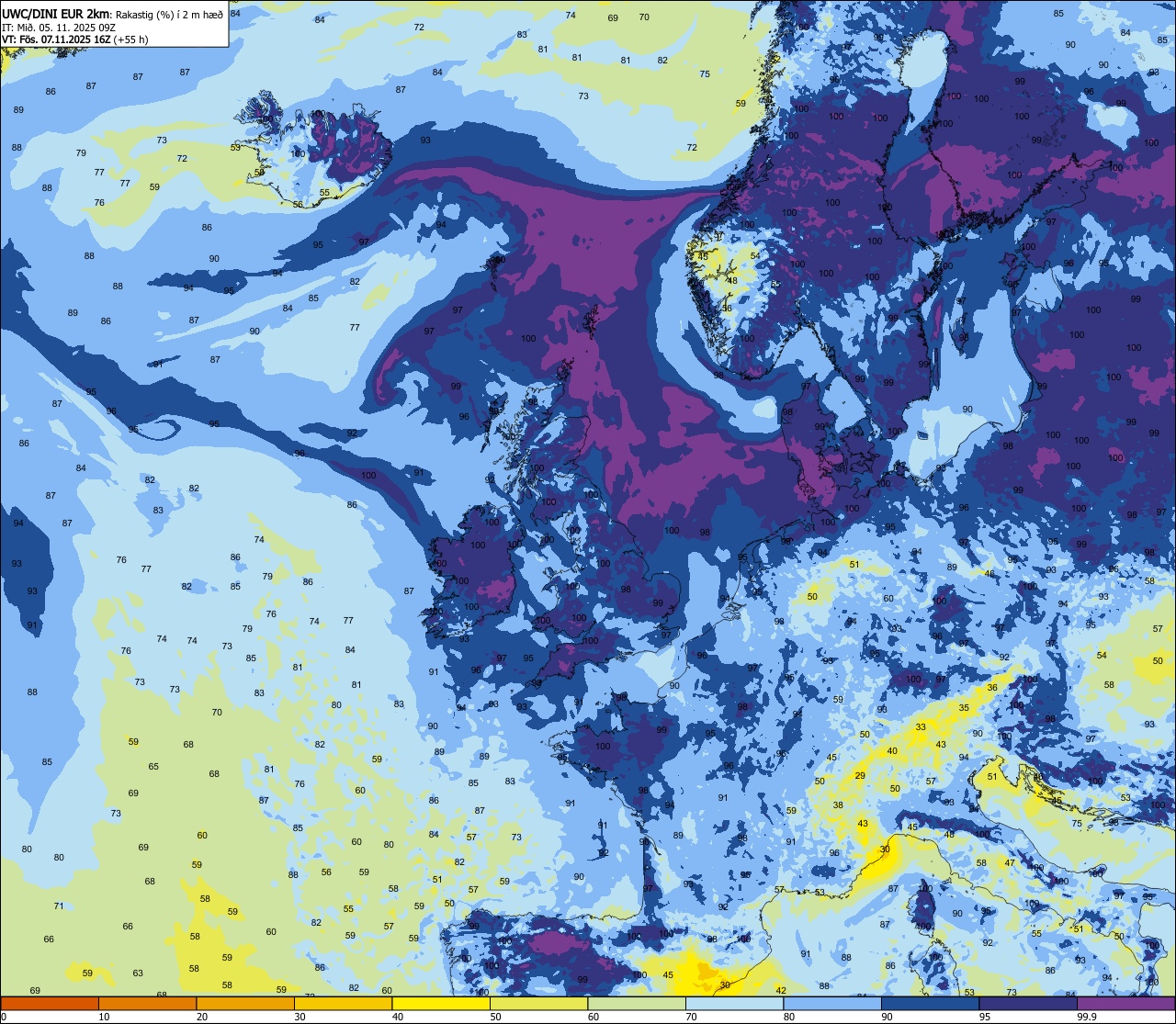The width and height of the screenshot is (1176, 1024).
Task: Click the legend tick label '80'
Action: [789, 1017]
